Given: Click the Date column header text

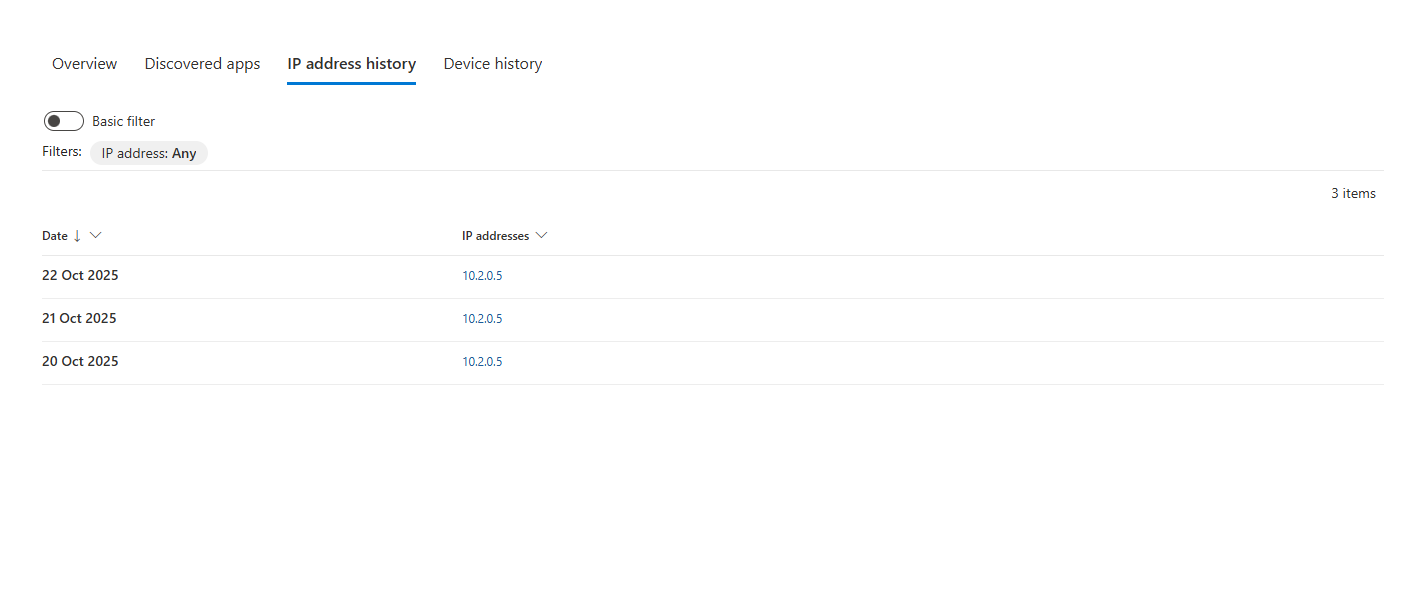Looking at the screenshot, I should click(54, 236).
